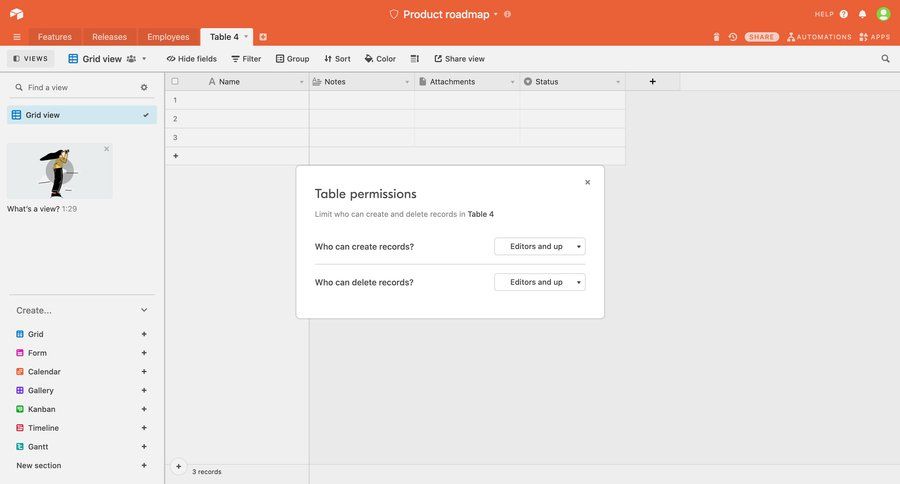This screenshot has height=484, width=900.
Task: Open the Table 4 tab dropdown arrow
Action: tap(246, 37)
